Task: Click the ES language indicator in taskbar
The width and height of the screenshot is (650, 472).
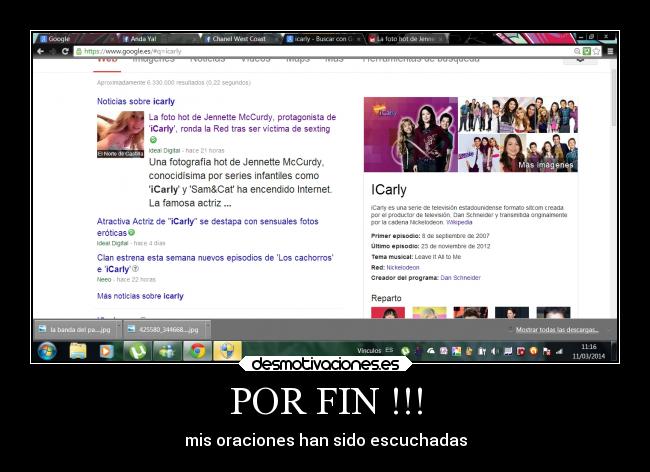Action: [389, 350]
